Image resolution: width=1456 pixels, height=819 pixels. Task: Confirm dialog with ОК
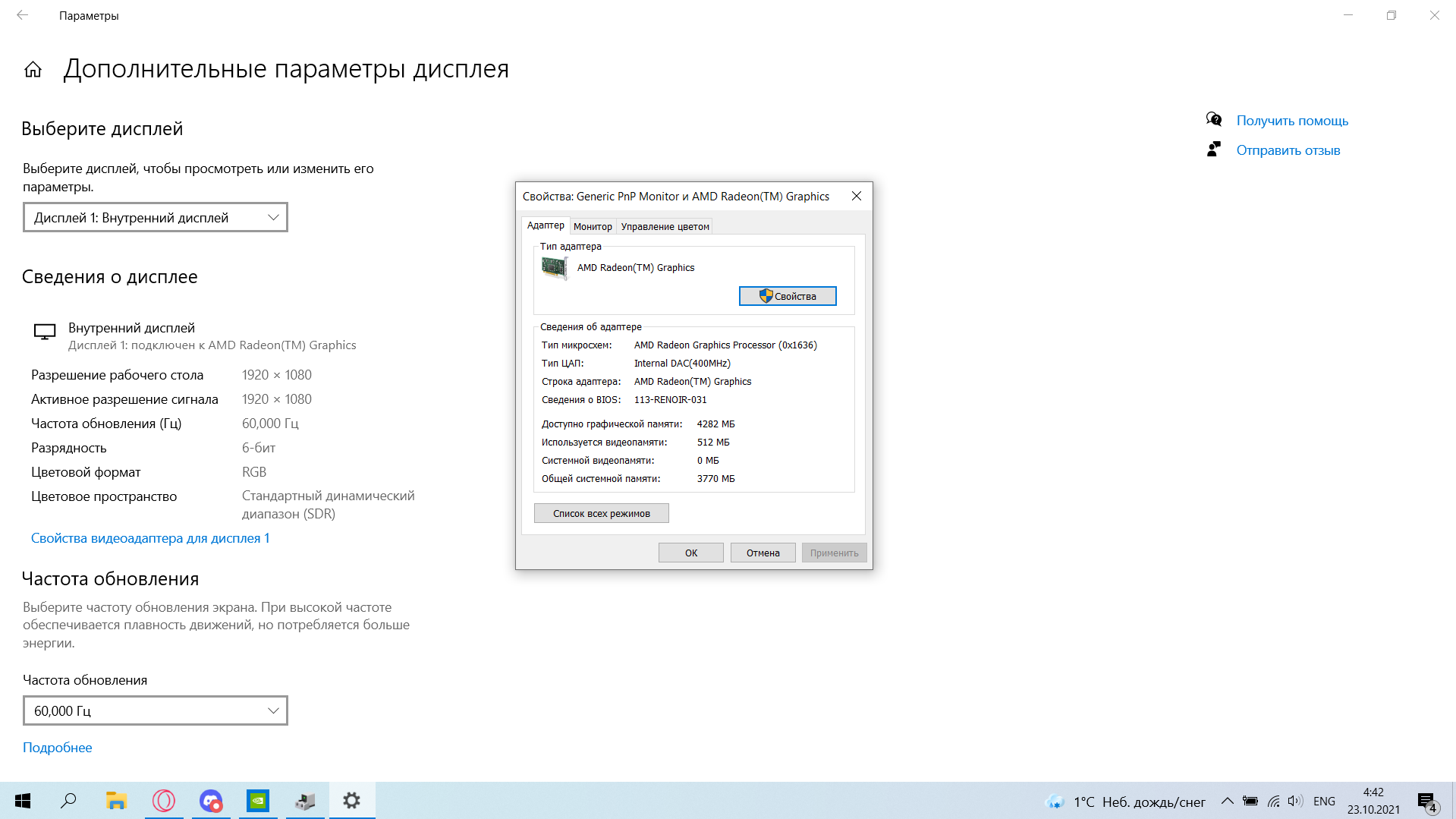coord(691,553)
